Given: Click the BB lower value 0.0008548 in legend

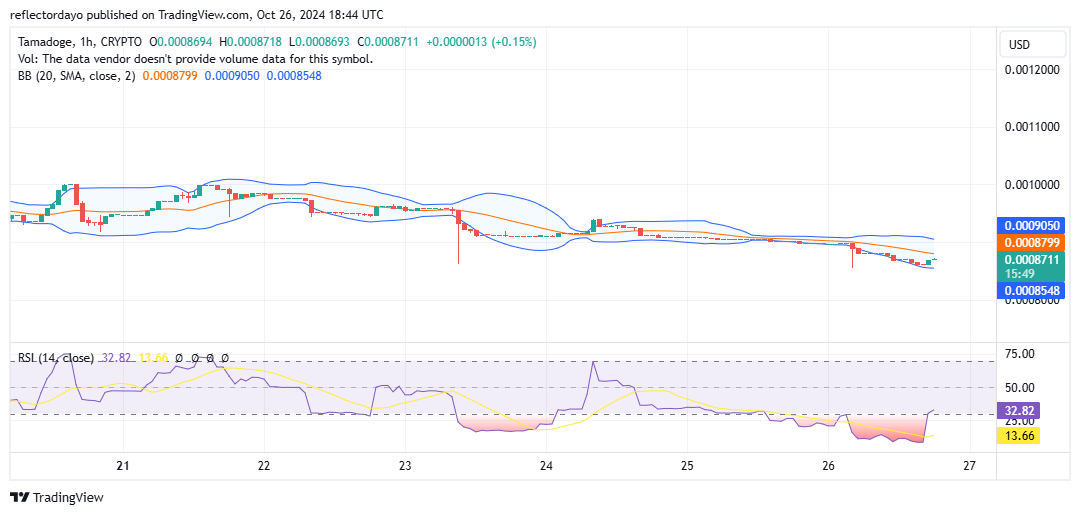Looking at the screenshot, I should (x=293, y=76).
